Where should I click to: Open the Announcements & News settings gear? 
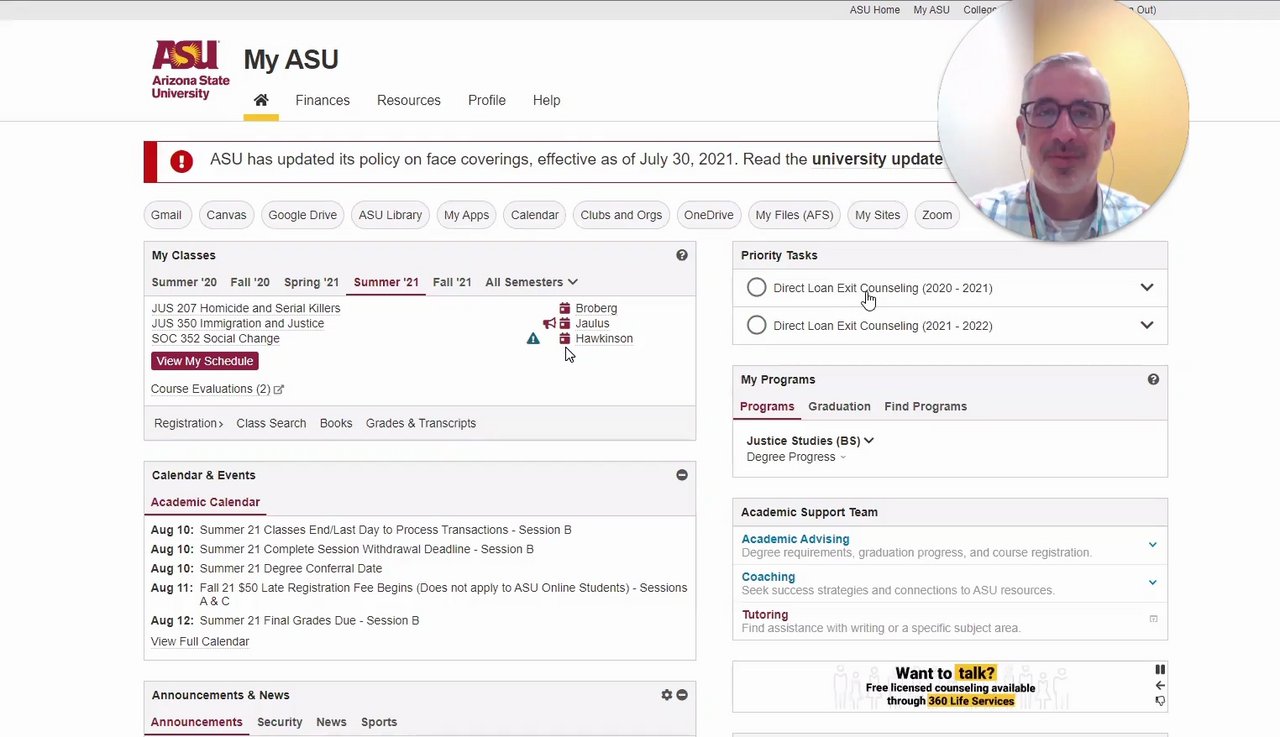point(667,695)
